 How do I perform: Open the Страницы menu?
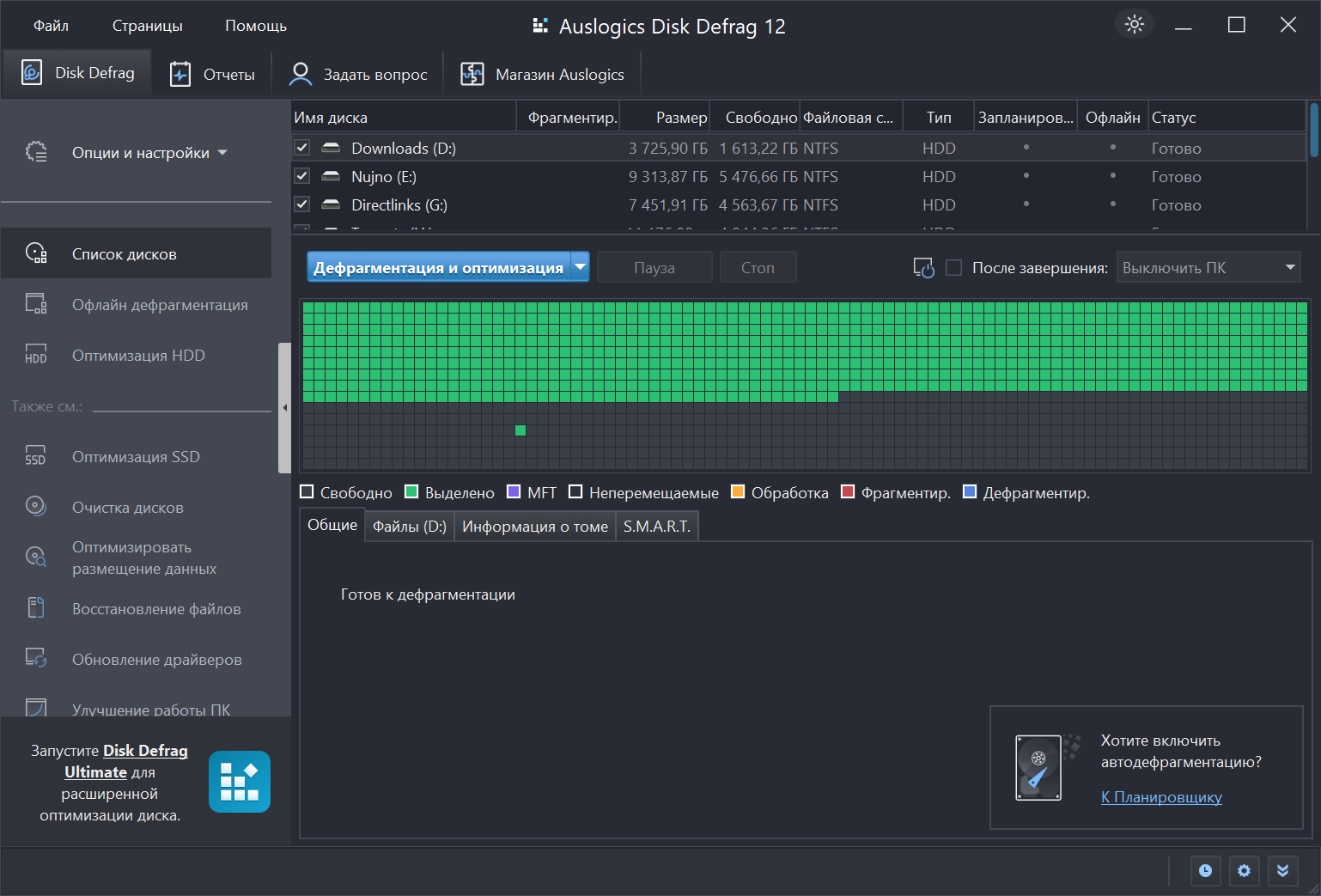pyautogui.click(x=147, y=26)
